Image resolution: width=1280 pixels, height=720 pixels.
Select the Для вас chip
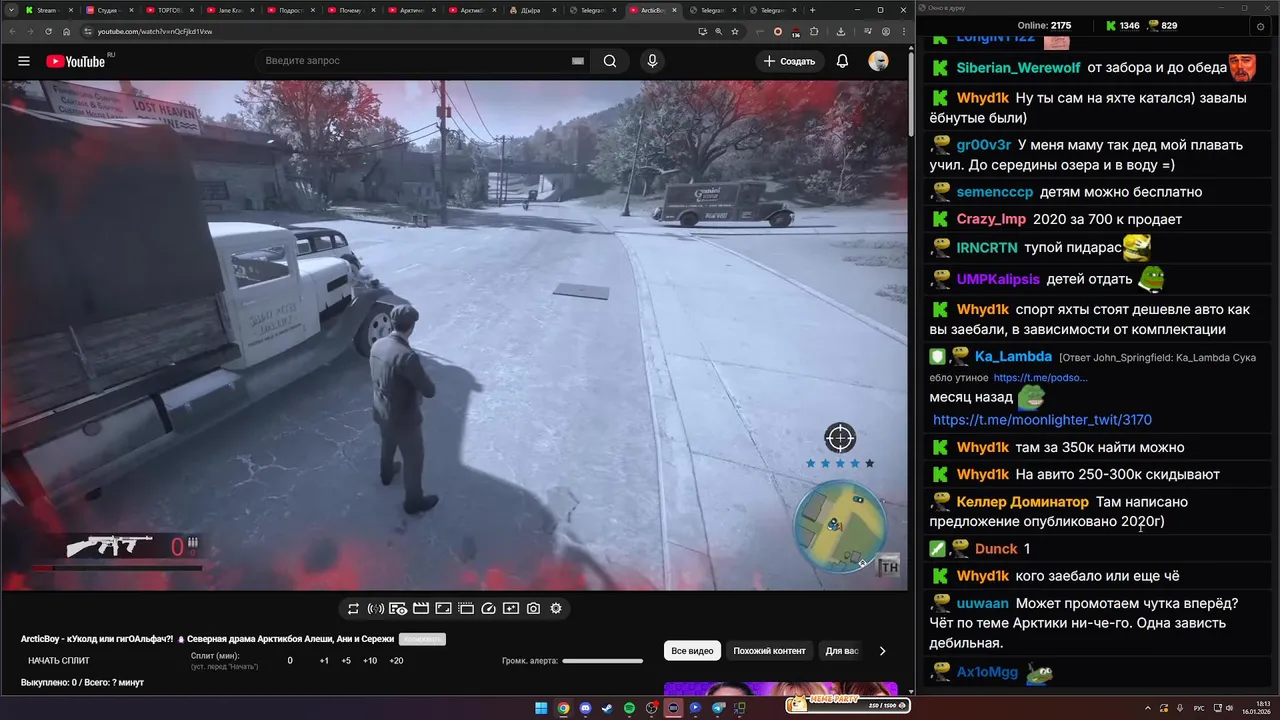coord(842,651)
